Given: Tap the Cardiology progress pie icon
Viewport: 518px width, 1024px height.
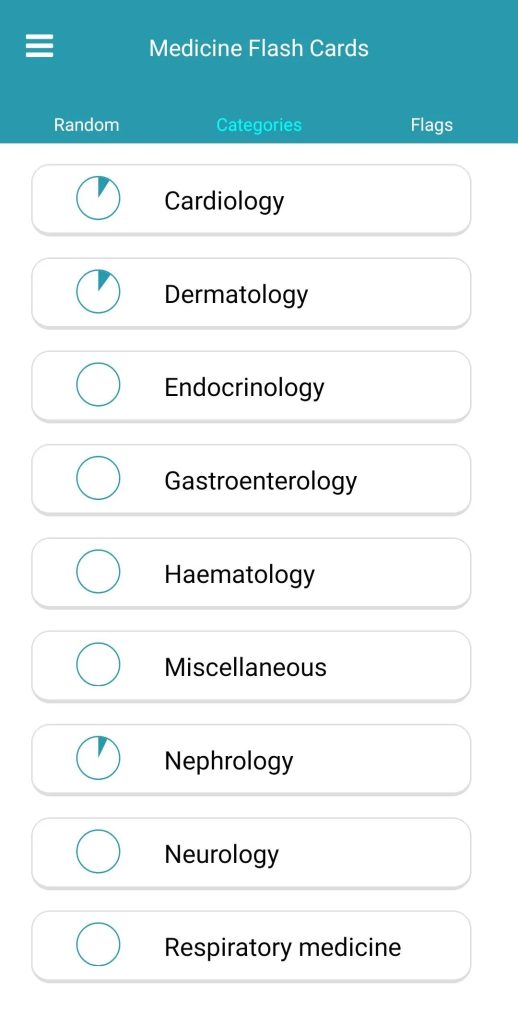Looking at the screenshot, I should coord(98,198).
